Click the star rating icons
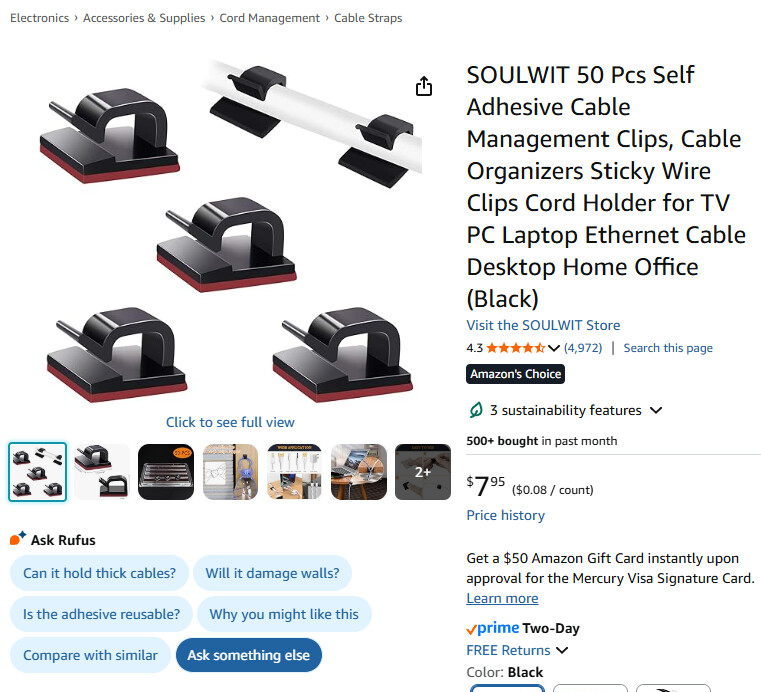This screenshot has width=761, height=692. point(515,348)
